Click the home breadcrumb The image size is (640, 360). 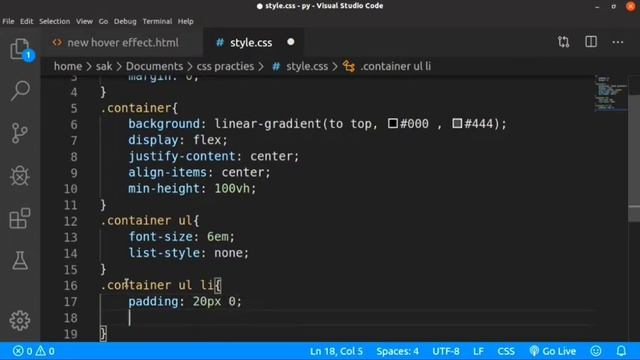[68, 66]
